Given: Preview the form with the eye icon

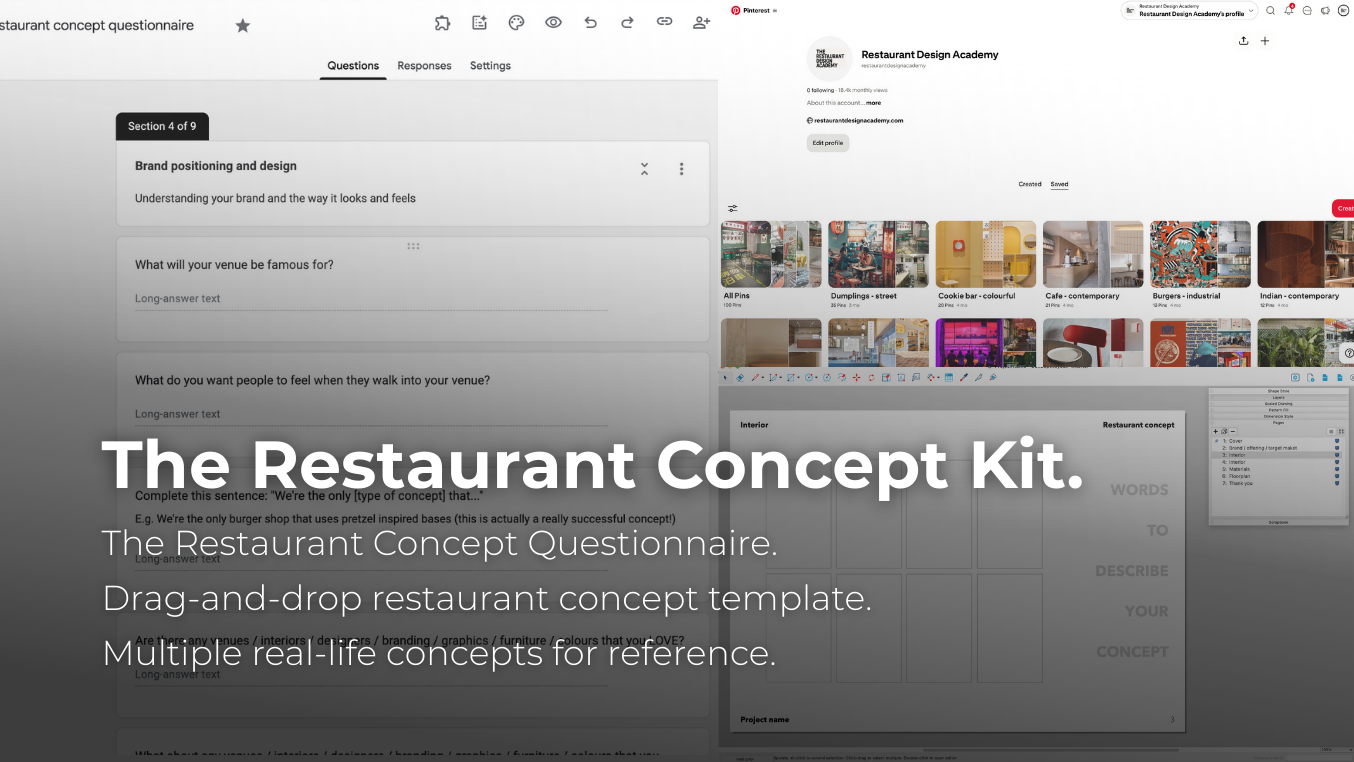Looking at the screenshot, I should 553,22.
